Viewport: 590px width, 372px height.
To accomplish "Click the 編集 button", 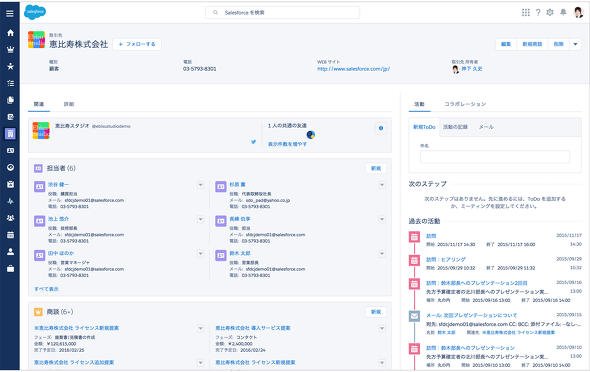I will click(x=506, y=44).
